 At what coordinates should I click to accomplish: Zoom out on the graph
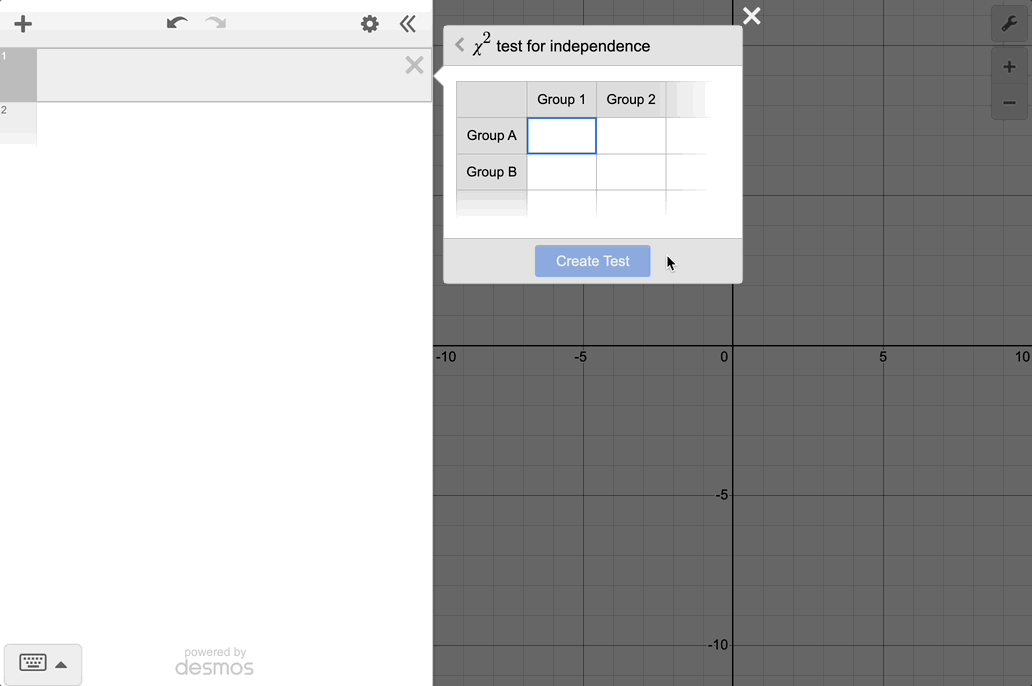pyautogui.click(x=1008, y=102)
